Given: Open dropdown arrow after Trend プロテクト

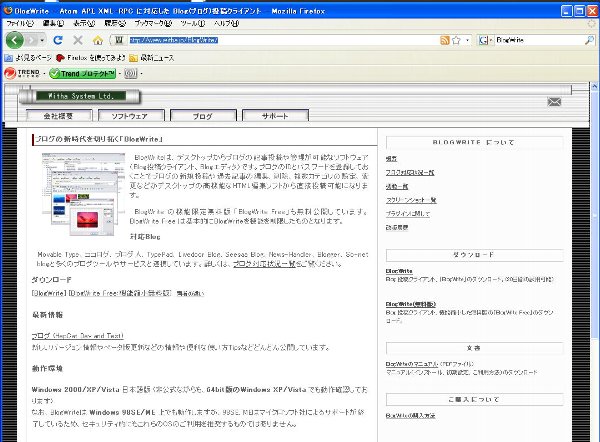Looking at the screenshot, I should pos(120,73).
